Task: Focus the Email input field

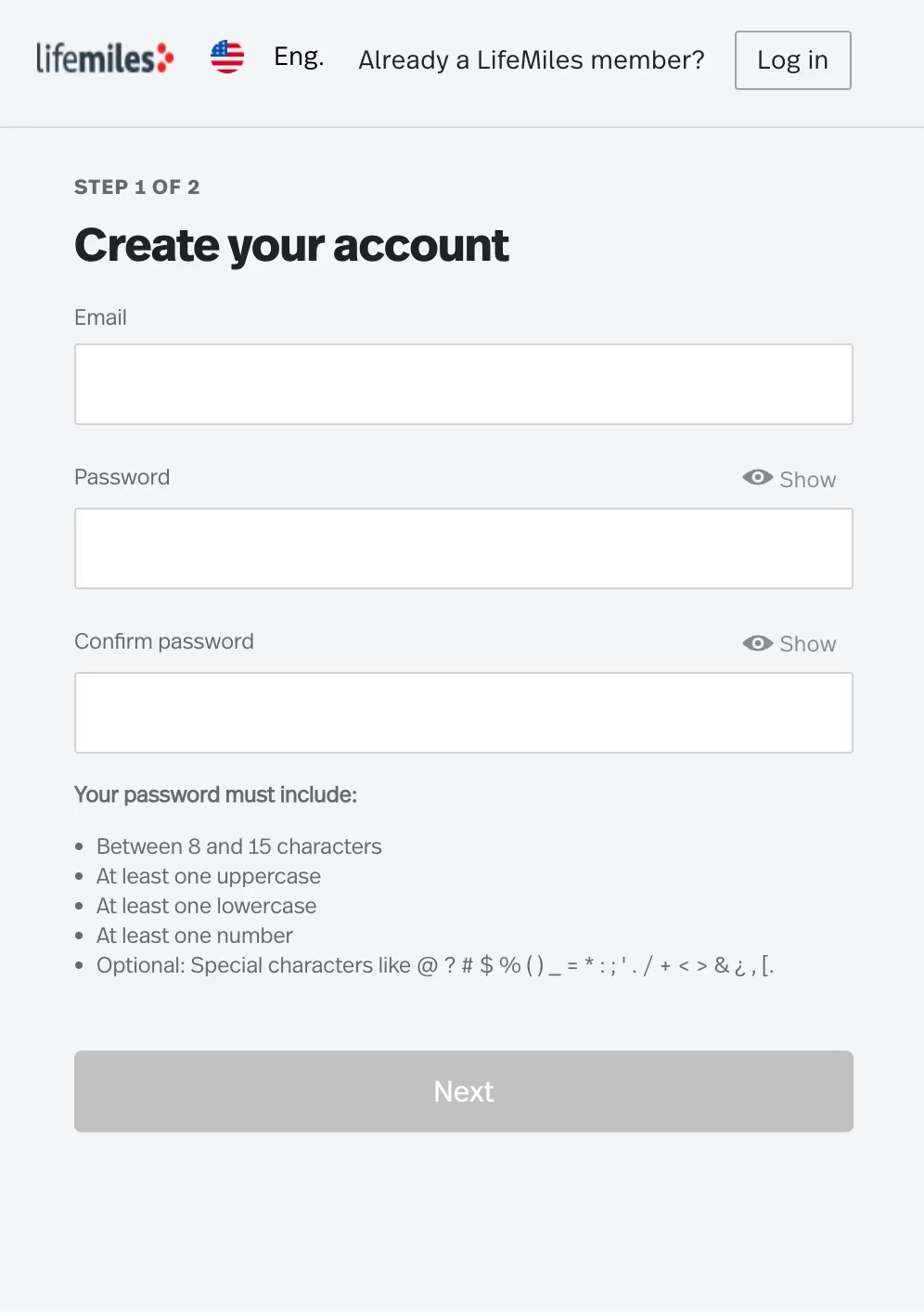Action: pyautogui.click(x=464, y=384)
